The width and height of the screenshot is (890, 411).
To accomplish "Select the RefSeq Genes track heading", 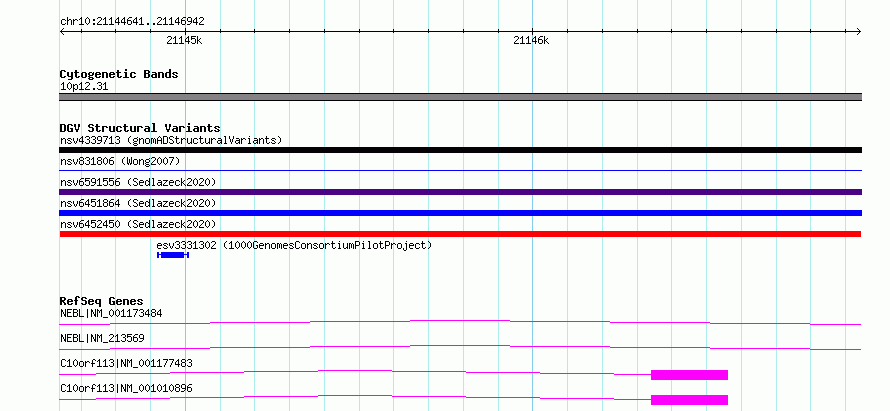I will 101,301.
